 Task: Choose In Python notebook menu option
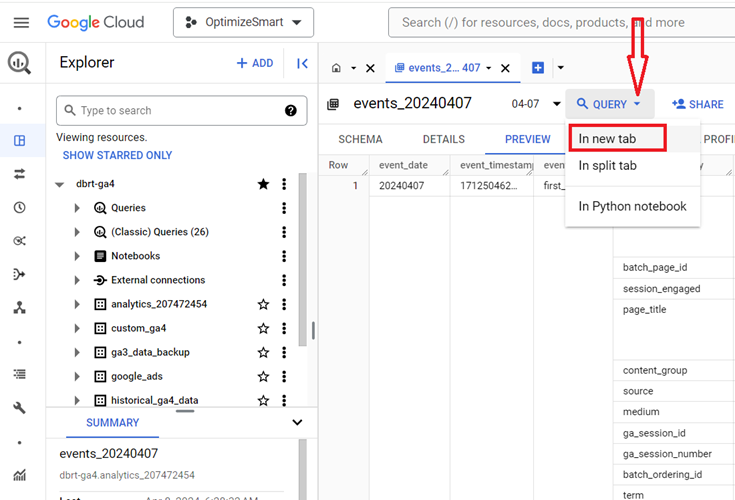coord(632,206)
